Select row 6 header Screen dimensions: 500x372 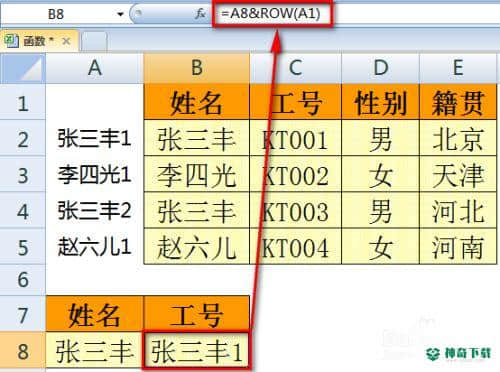pyautogui.click(x=23, y=279)
